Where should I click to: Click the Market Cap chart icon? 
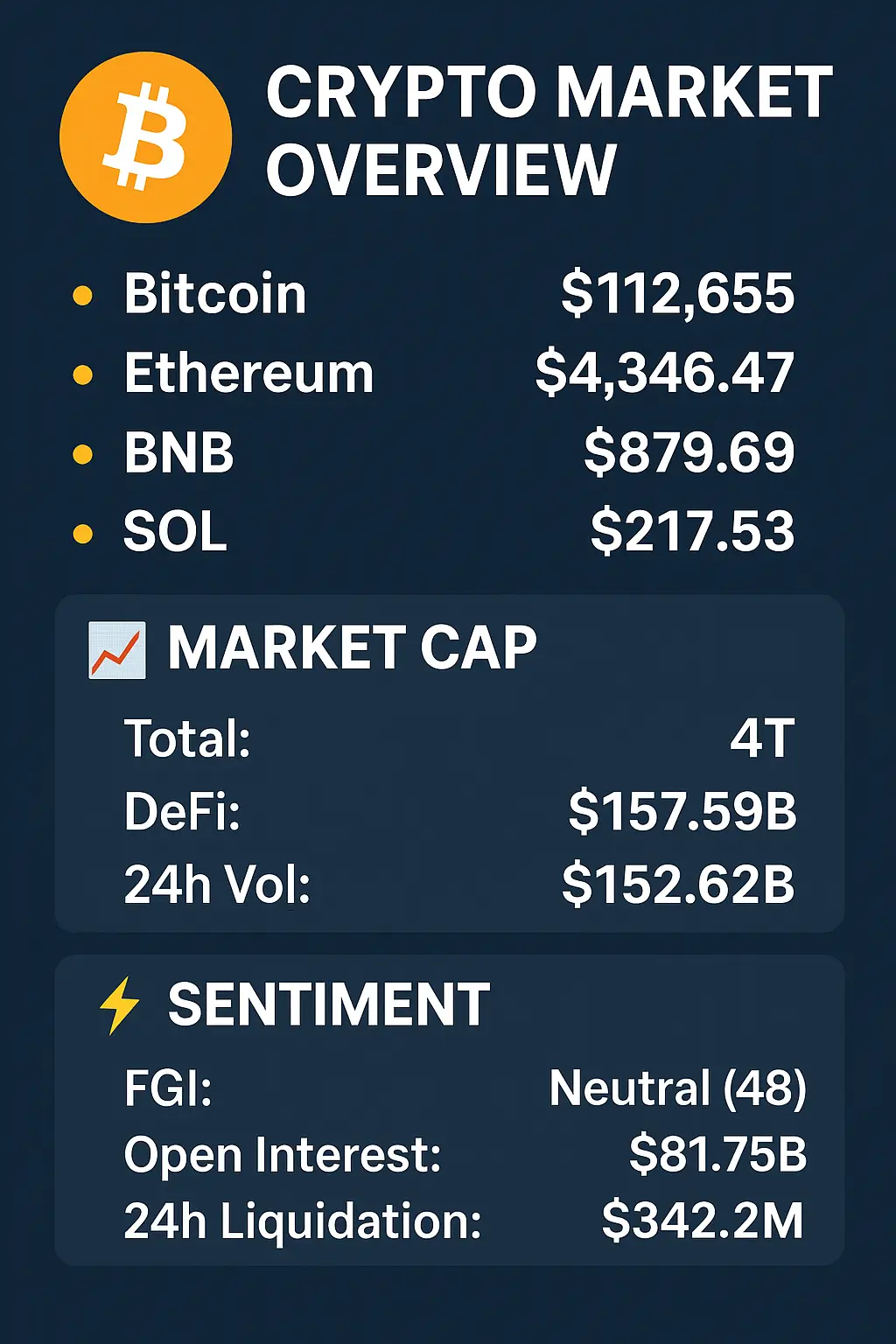click(117, 650)
